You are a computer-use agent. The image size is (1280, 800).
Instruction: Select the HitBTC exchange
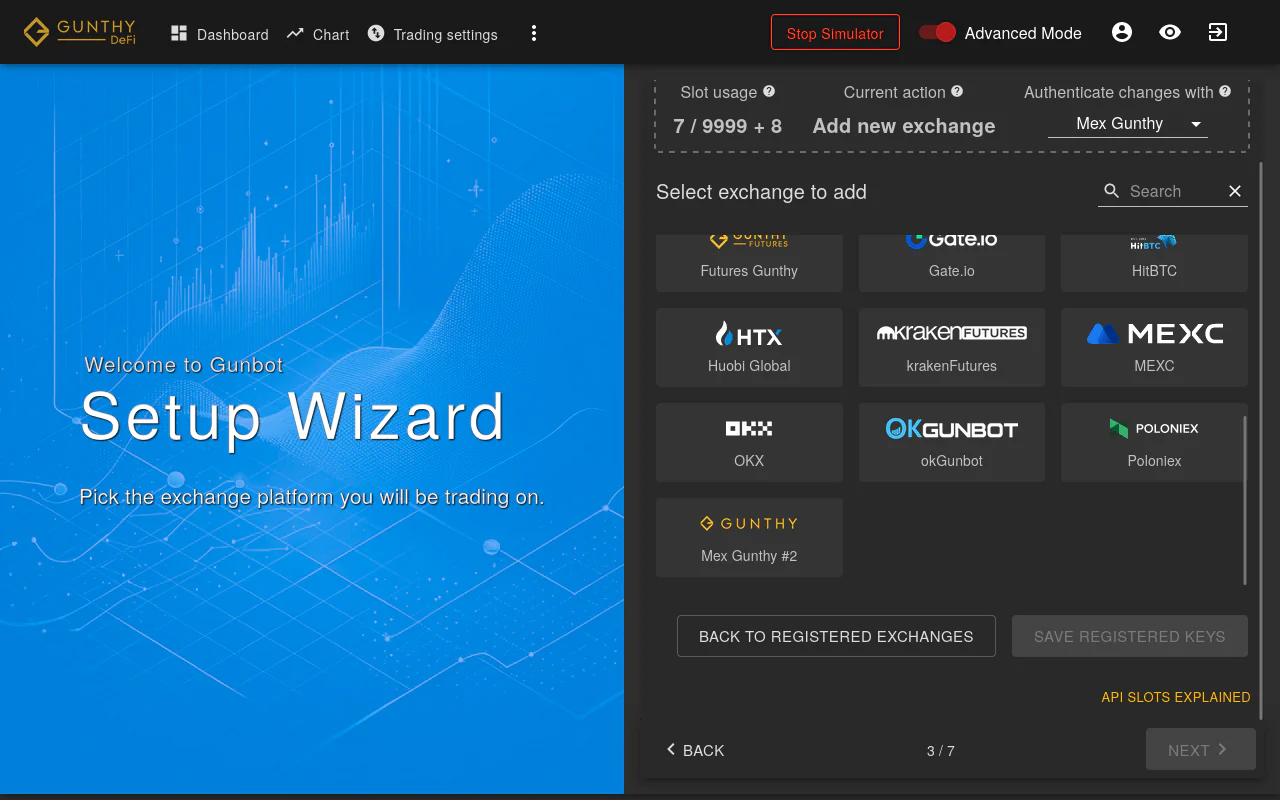tap(1154, 263)
